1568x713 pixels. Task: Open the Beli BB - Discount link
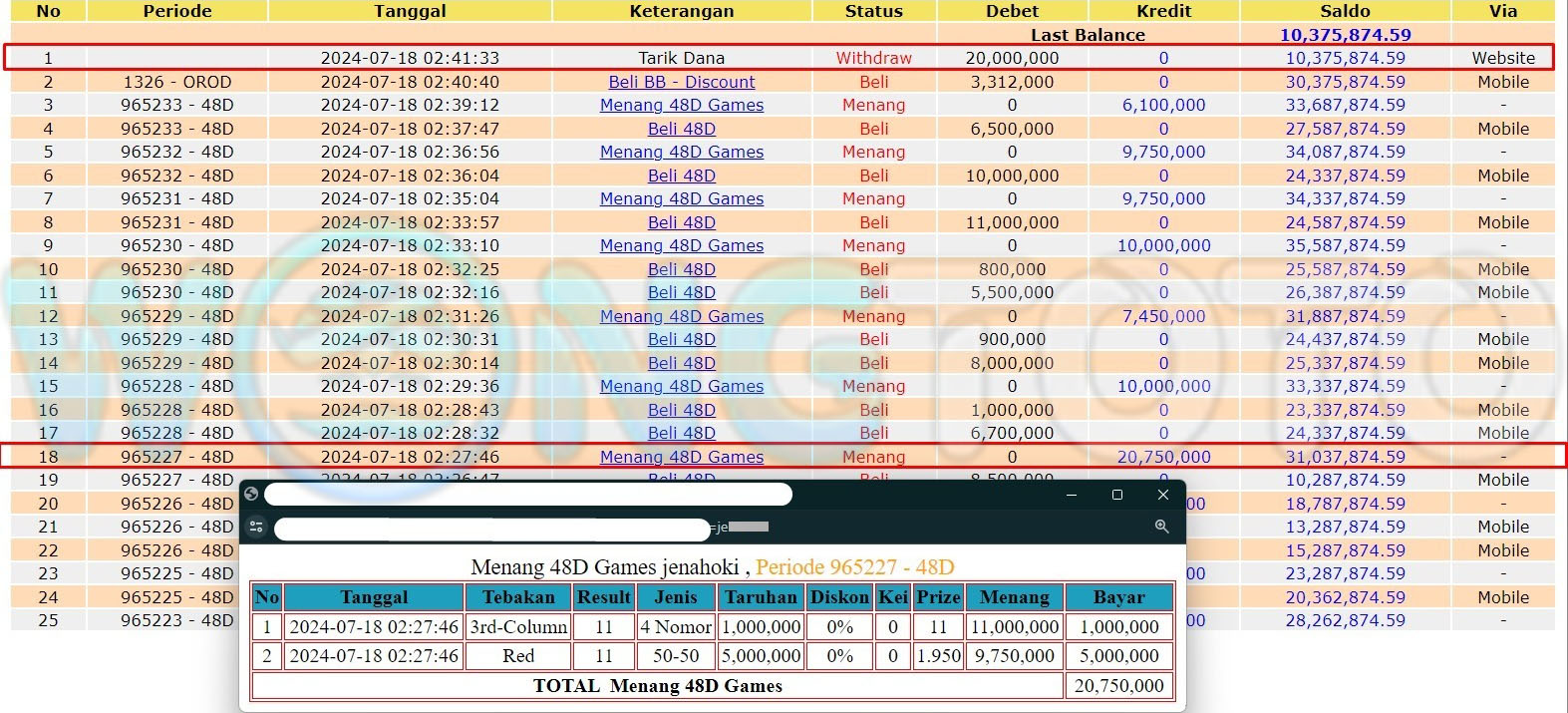pos(682,82)
